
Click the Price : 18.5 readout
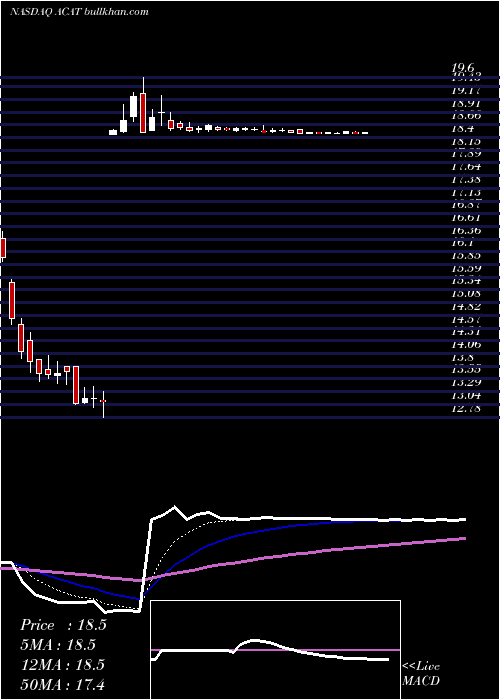(x=63, y=625)
